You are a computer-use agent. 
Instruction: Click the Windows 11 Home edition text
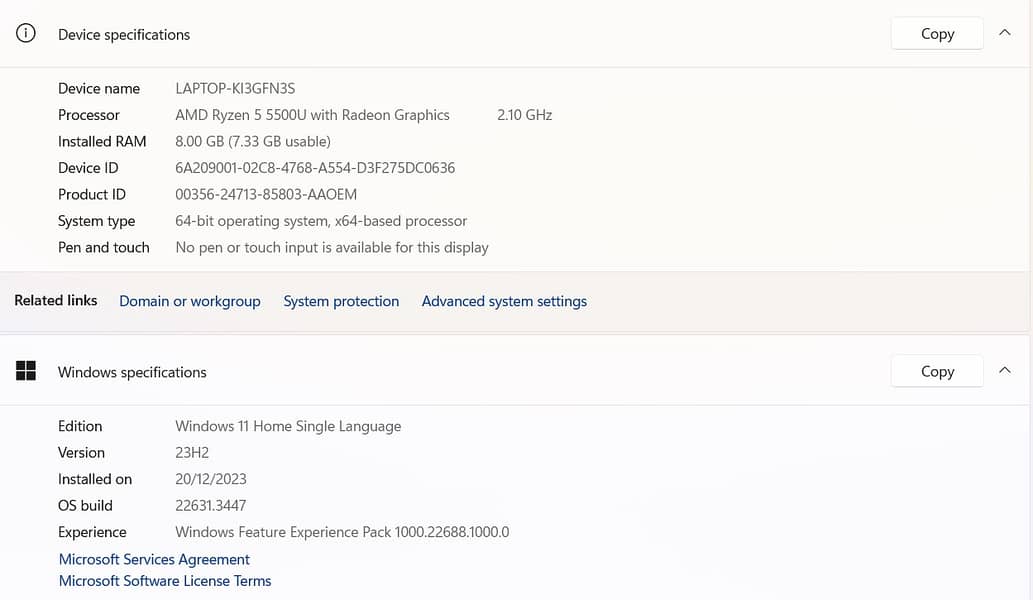(x=288, y=426)
